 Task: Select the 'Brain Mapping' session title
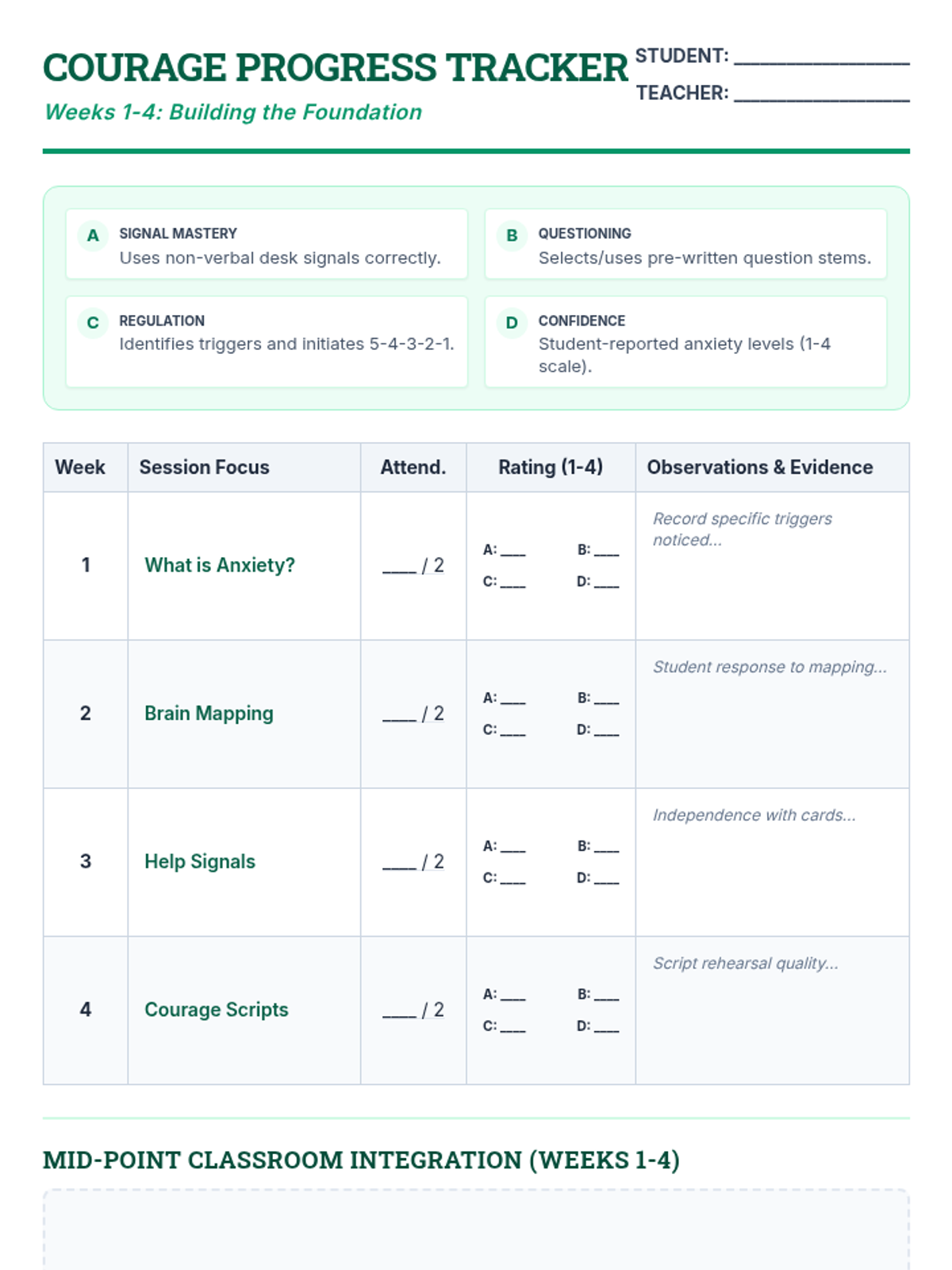209,714
